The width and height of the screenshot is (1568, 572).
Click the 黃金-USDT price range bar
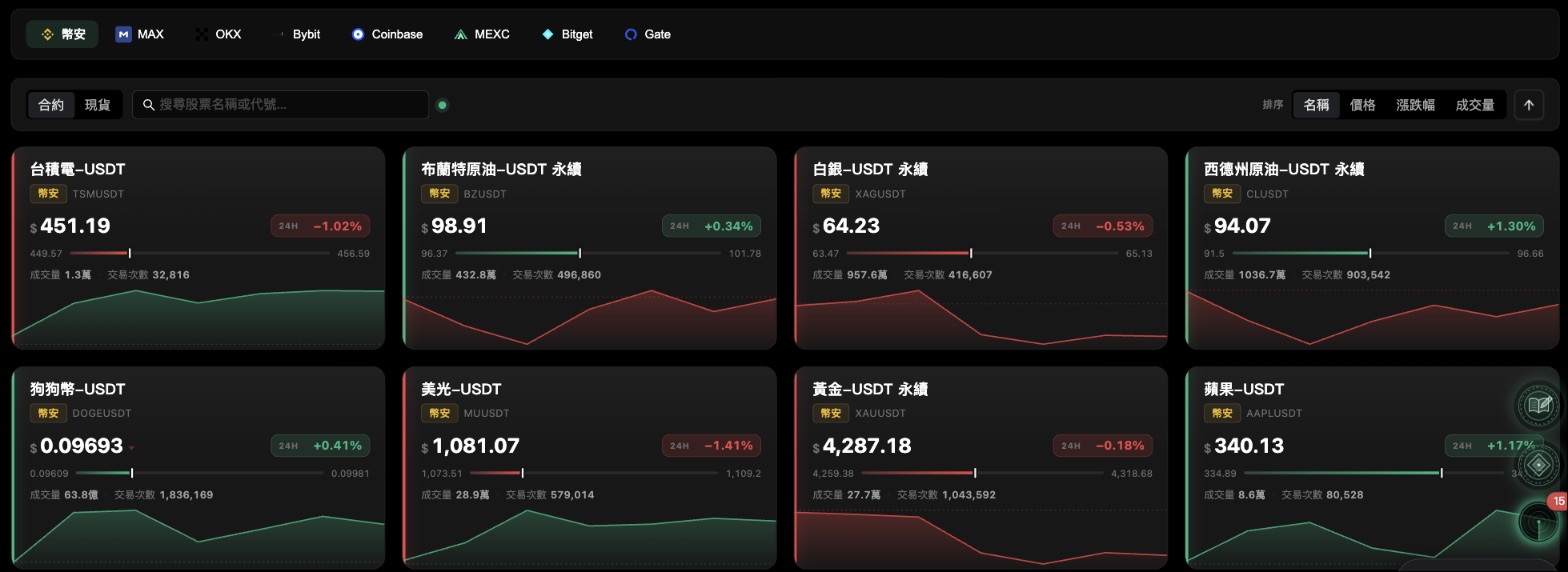tap(983, 474)
